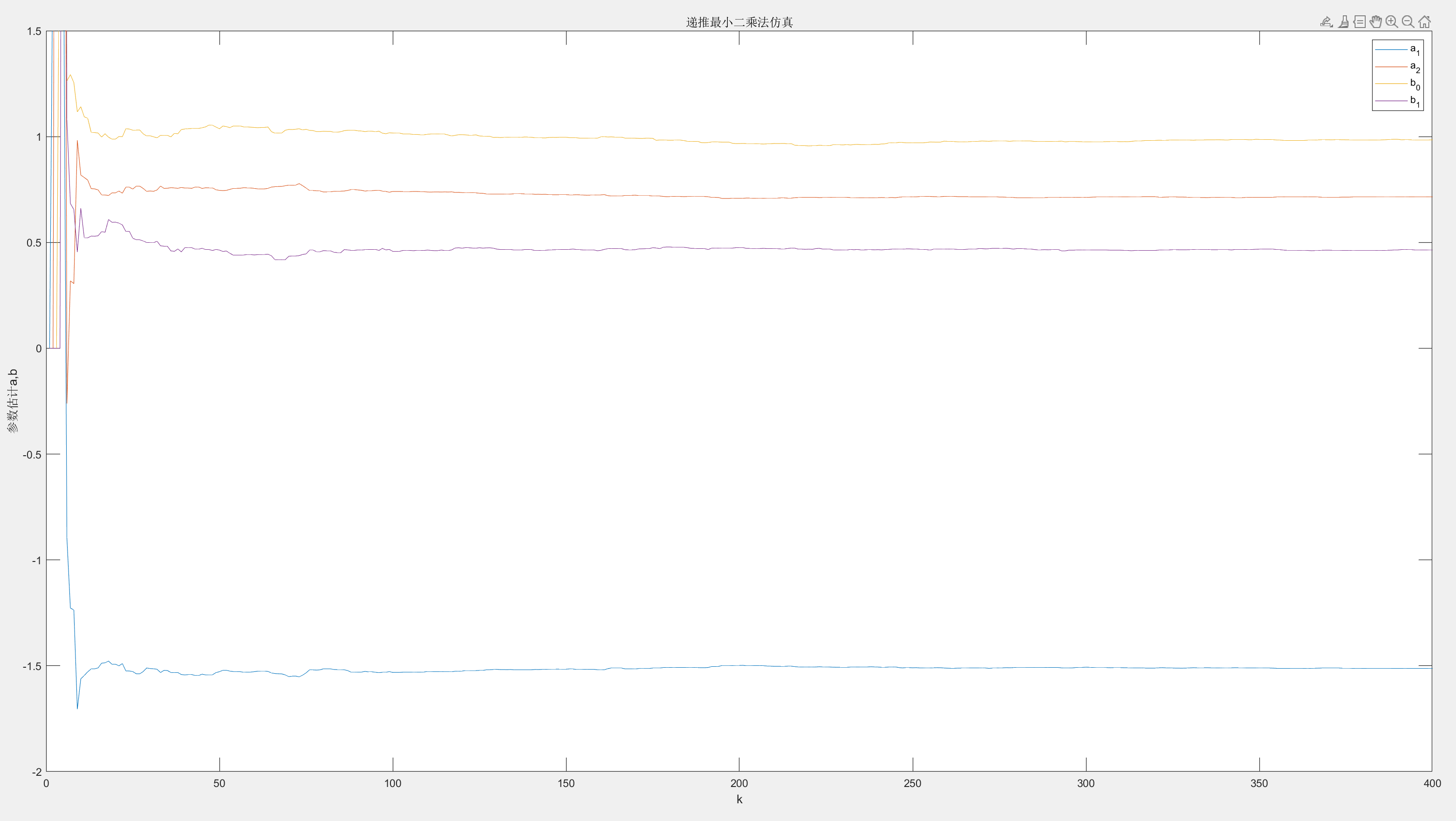This screenshot has width=1456, height=821.
Task: Click the a1 legend entry
Action: point(1414,50)
